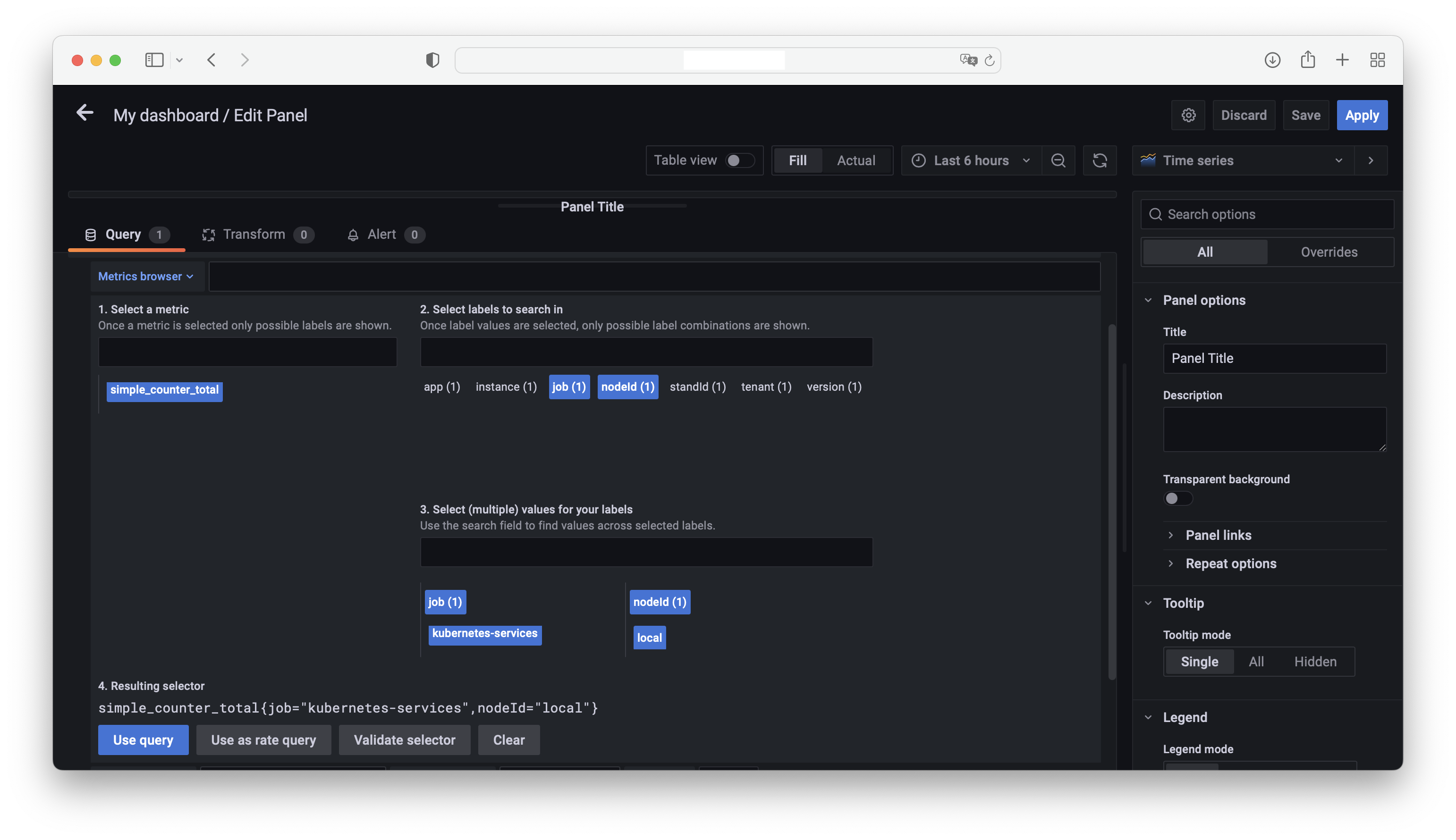Toggle the Table view switch
The image size is (1456, 840).
click(x=740, y=160)
